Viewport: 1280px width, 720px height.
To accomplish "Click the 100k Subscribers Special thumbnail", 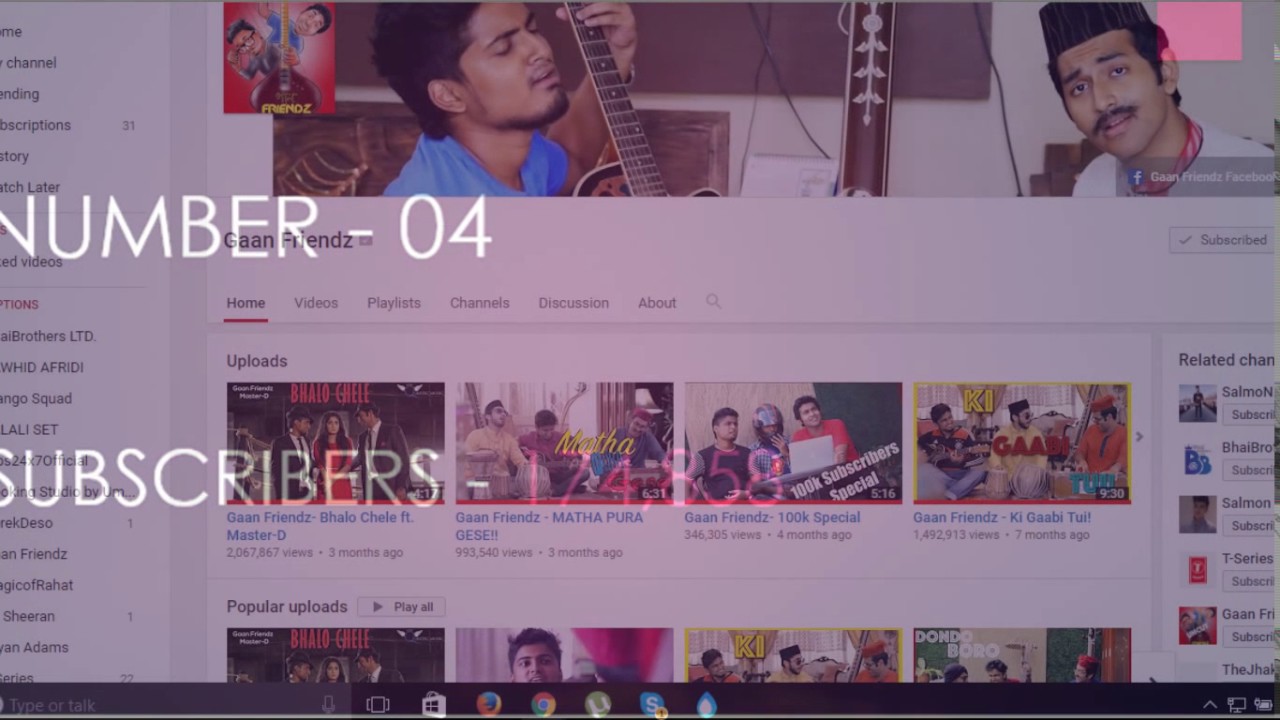I will click(793, 442).
